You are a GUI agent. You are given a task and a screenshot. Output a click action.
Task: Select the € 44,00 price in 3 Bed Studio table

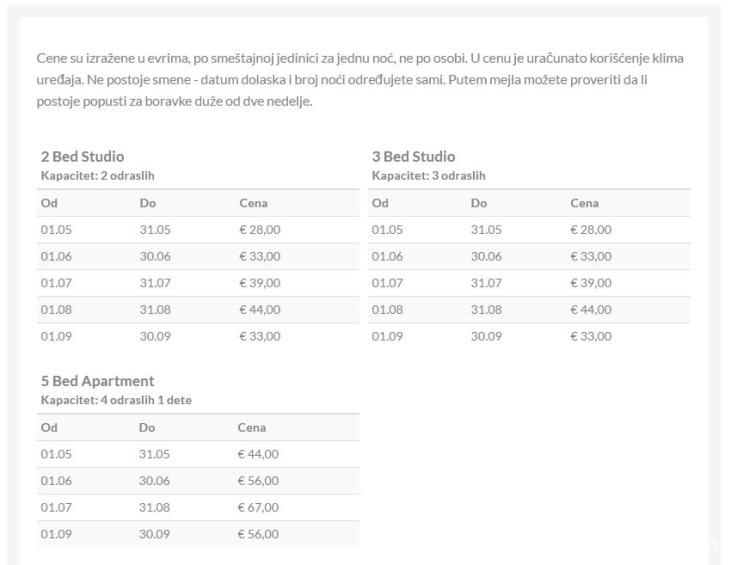point(591,310)
